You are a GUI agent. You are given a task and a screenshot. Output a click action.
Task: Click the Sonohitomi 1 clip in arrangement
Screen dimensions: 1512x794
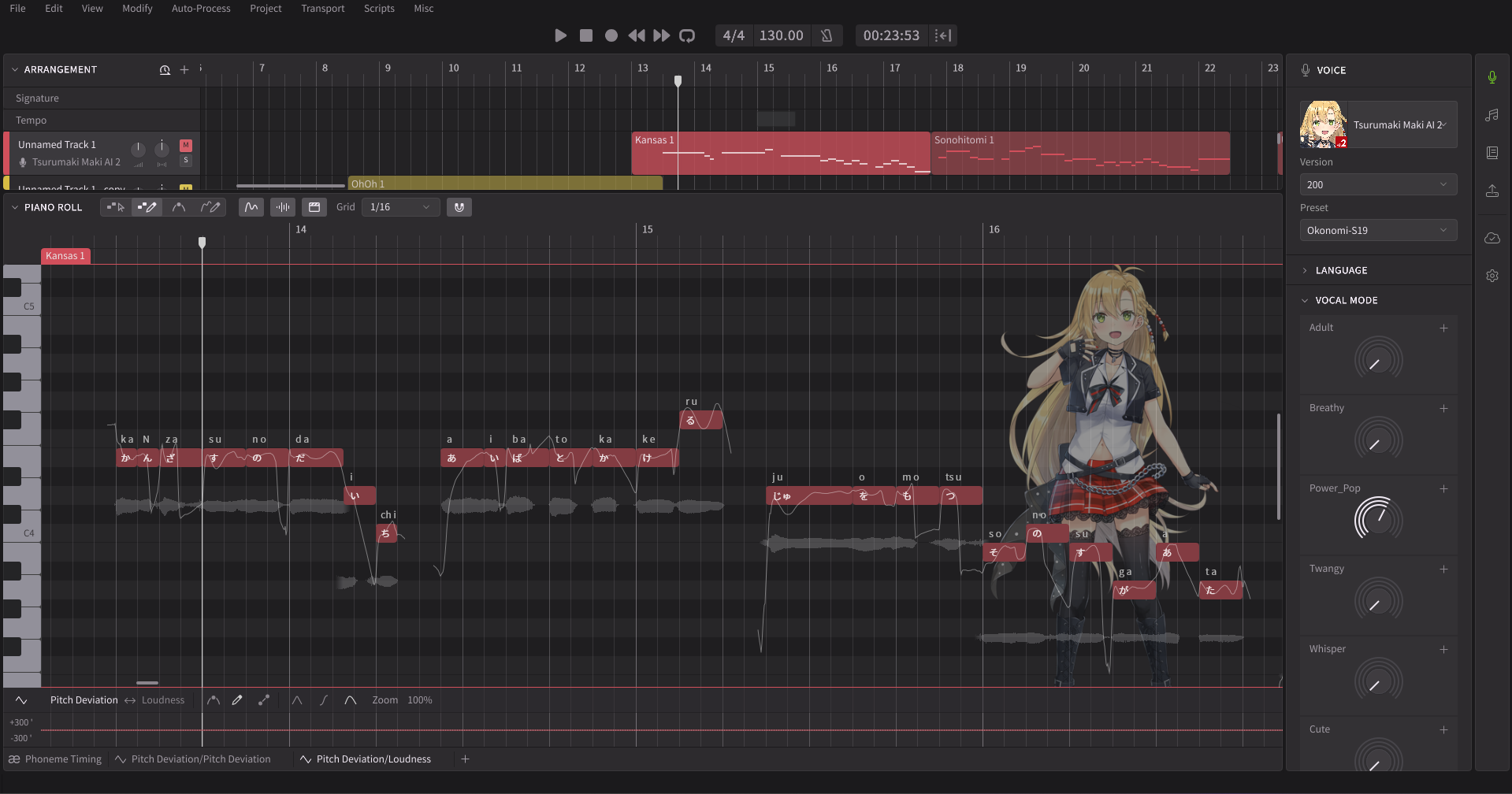click(1079, 153)
